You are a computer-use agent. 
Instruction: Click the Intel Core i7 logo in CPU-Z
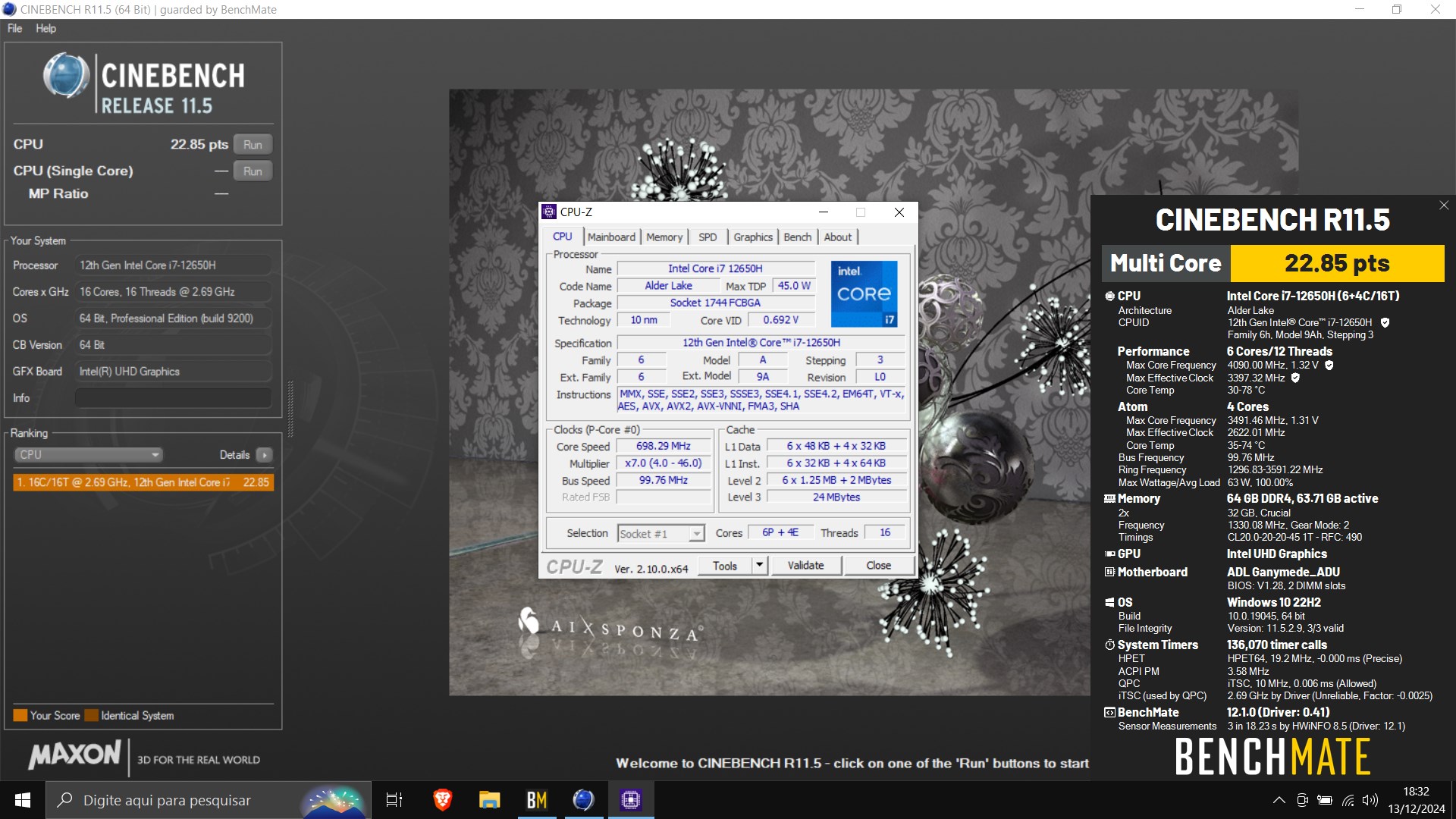pos(864,294)
